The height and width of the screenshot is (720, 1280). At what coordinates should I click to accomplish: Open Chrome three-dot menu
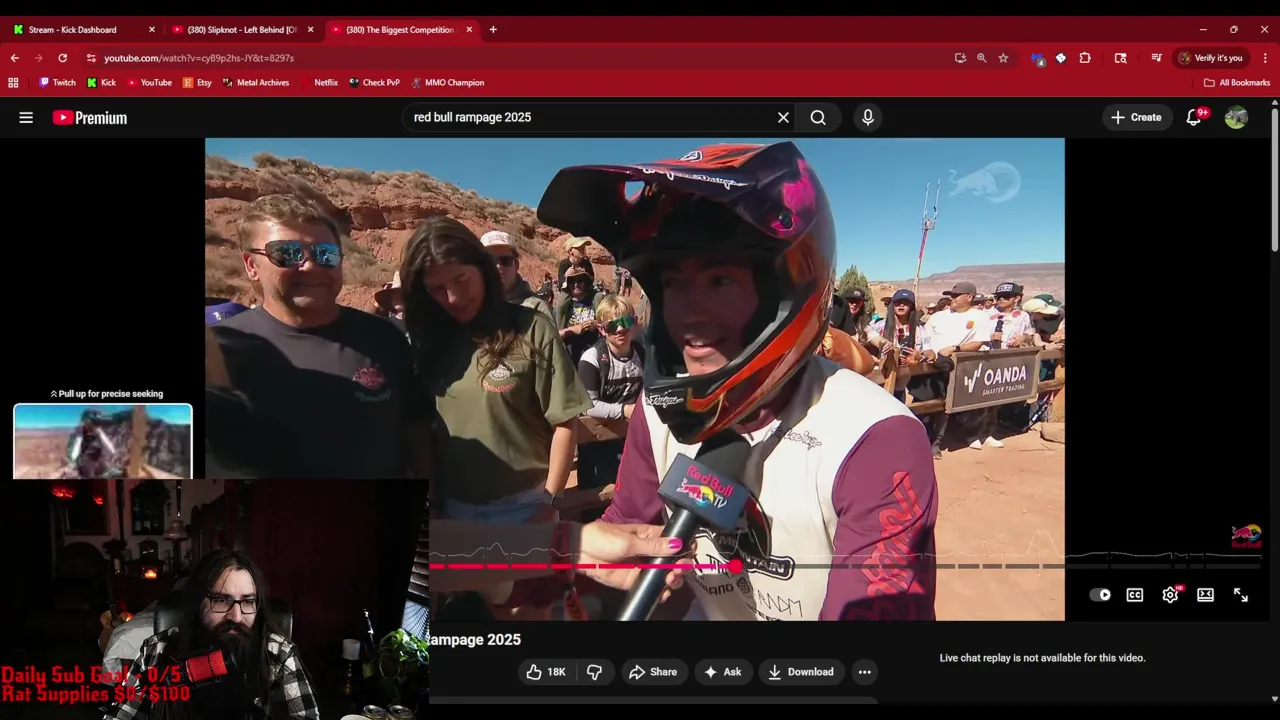1265,58
